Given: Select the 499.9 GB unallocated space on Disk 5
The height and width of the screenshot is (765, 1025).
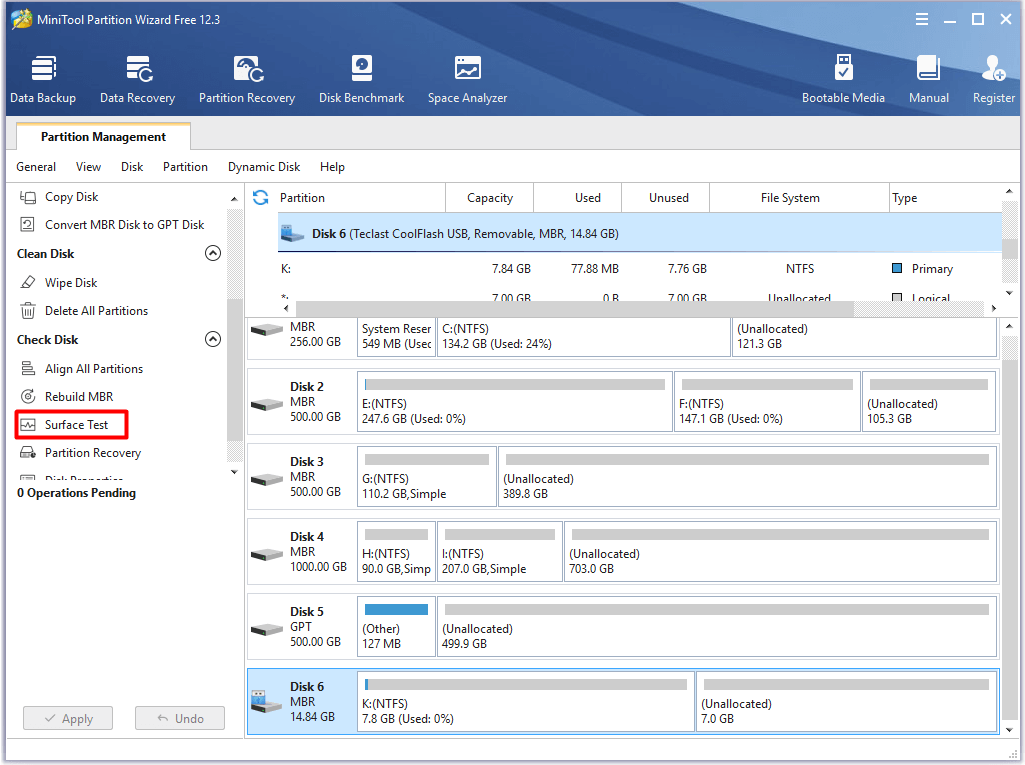Looking at the screenshot, I should [716, 626].
